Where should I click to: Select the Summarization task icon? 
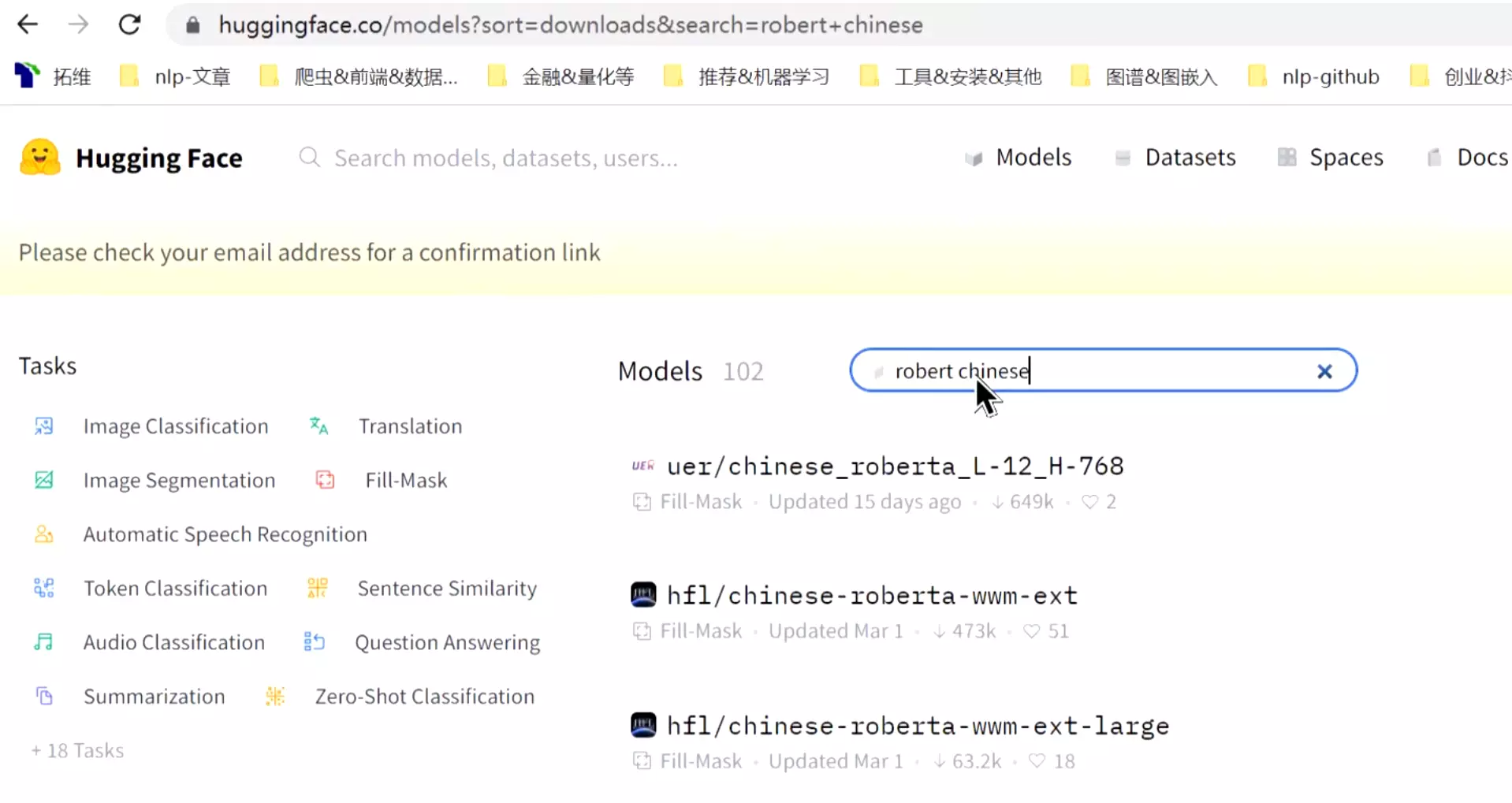click(44, 696)
